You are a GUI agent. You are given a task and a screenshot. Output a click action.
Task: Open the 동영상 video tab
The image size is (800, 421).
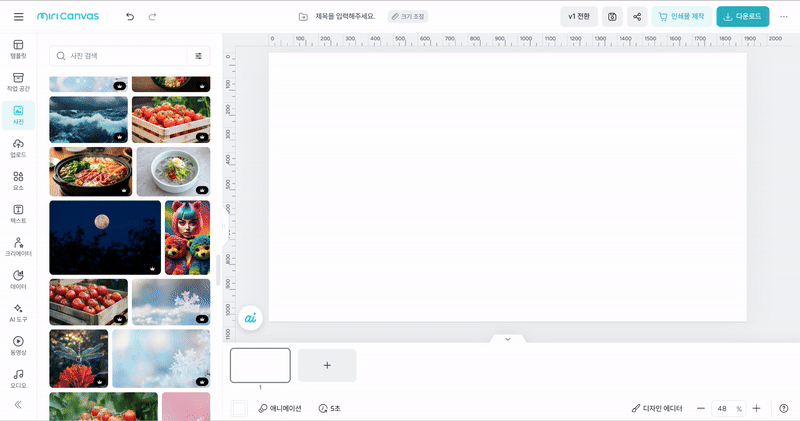click(18, 346)
